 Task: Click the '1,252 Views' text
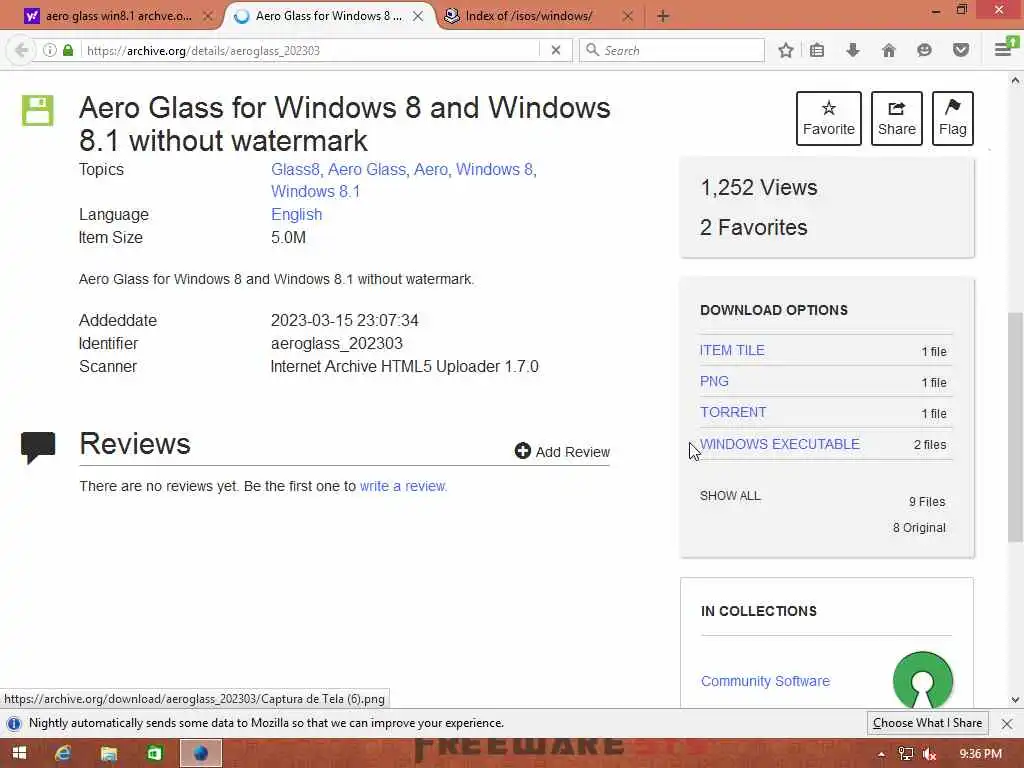(x=759, y=187)
